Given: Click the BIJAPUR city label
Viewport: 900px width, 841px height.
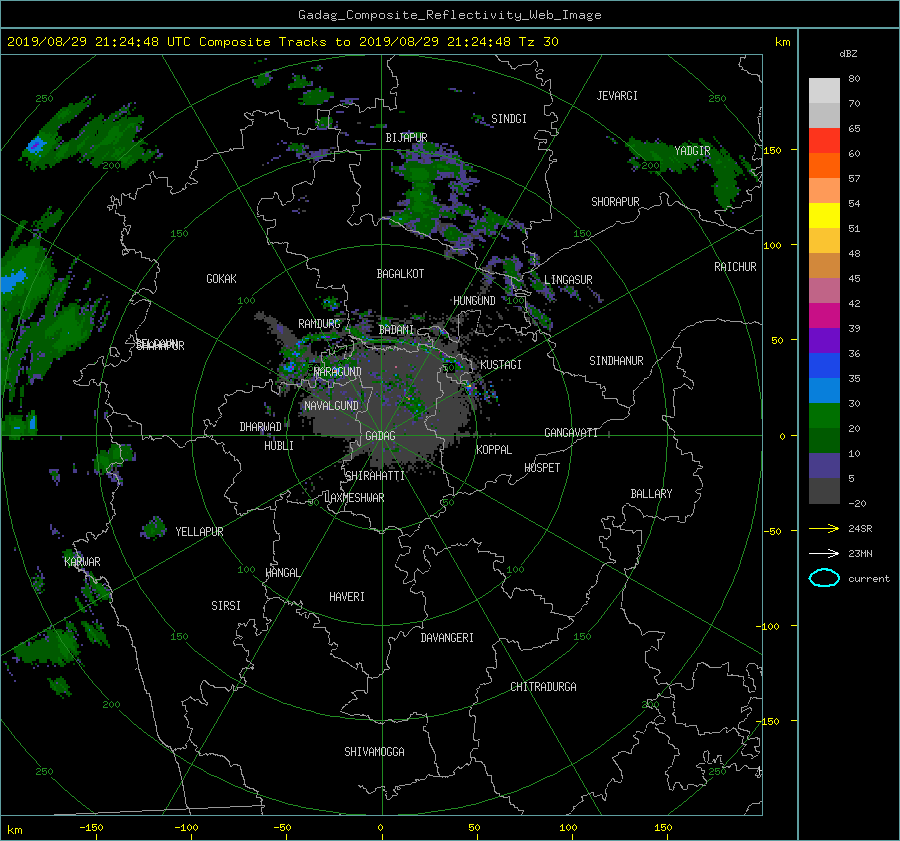Looking at the screenshot, I should coord(406,138).
